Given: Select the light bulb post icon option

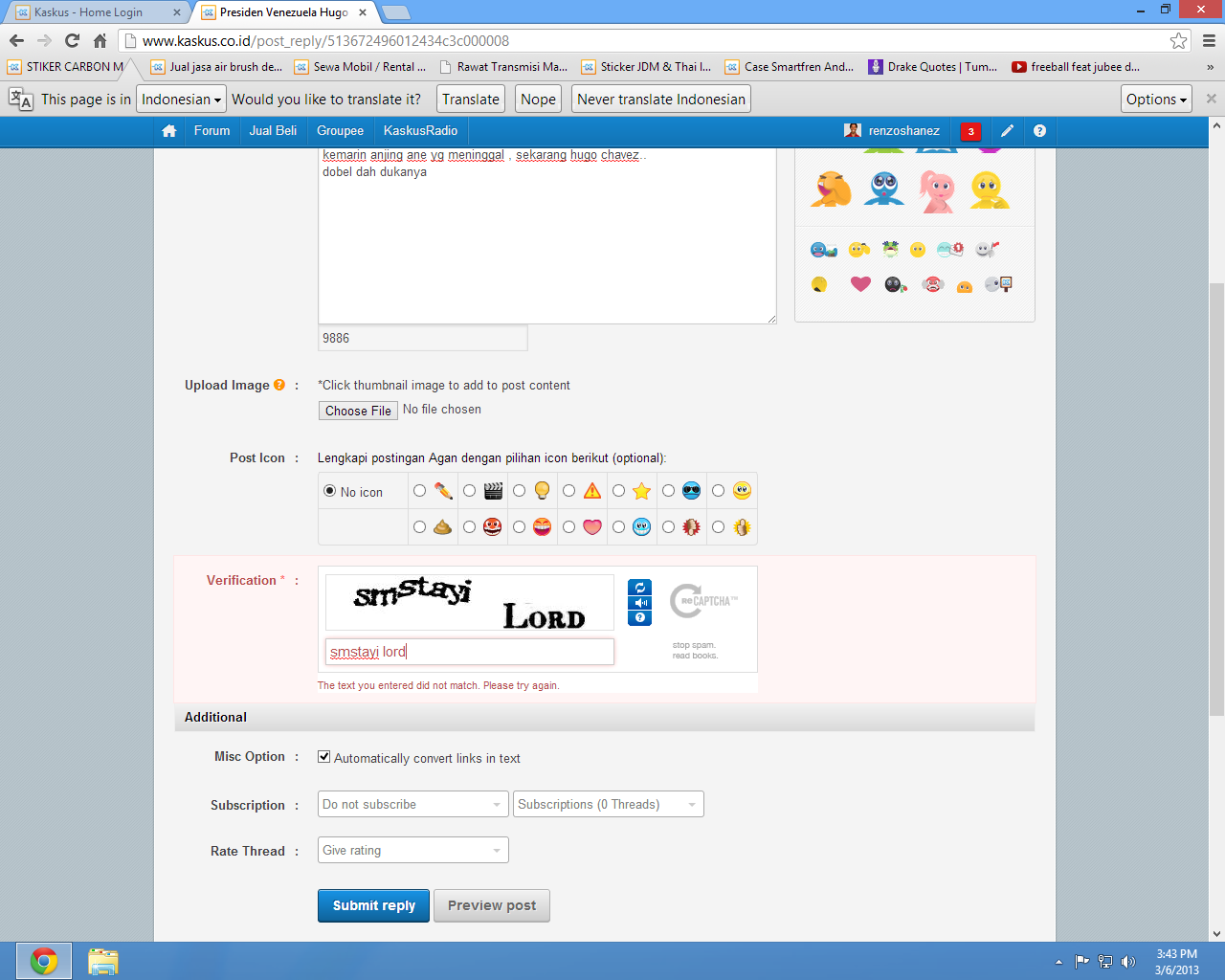Looking at the screenshot, I should point(519,491).
